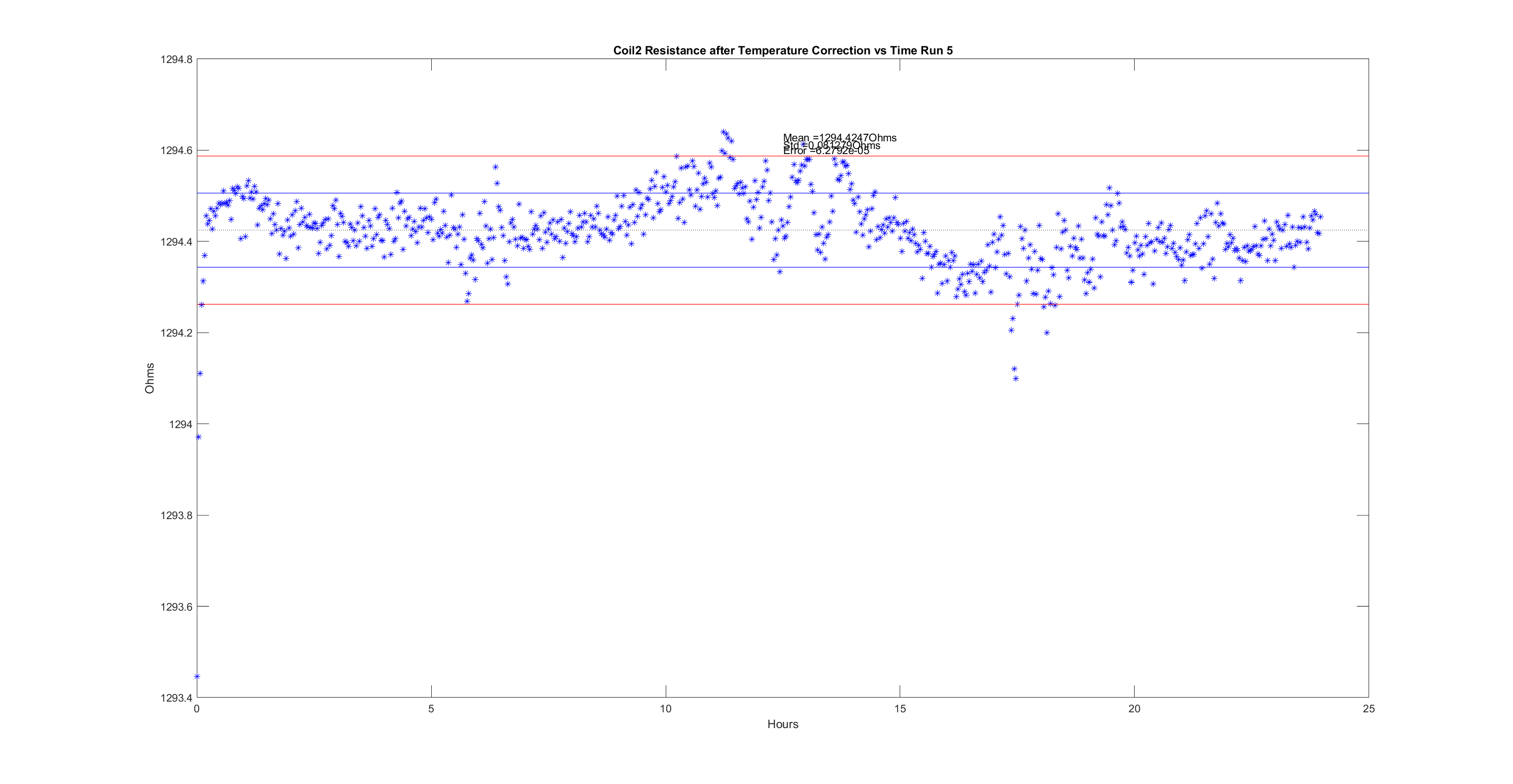Click the 20 tick label on x-axis

[x=1134, y=709]
